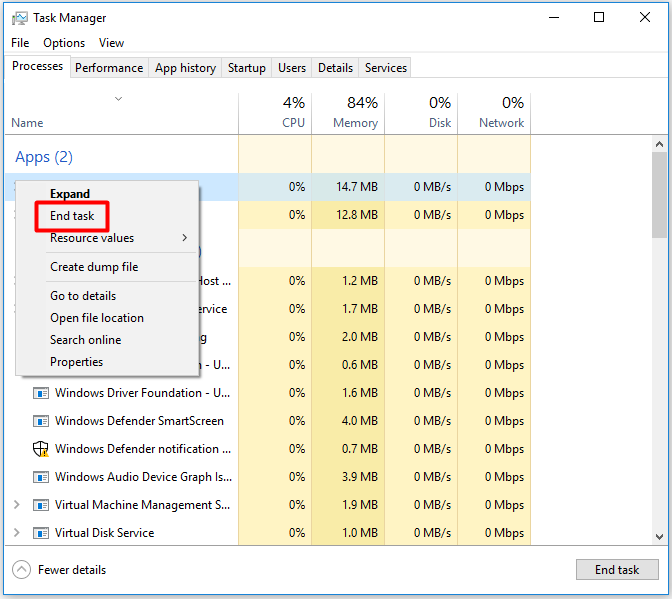672x599 pixels.
Task: Click the Windows Audio Device Graph icon
Action: click(x=41, y=477)
